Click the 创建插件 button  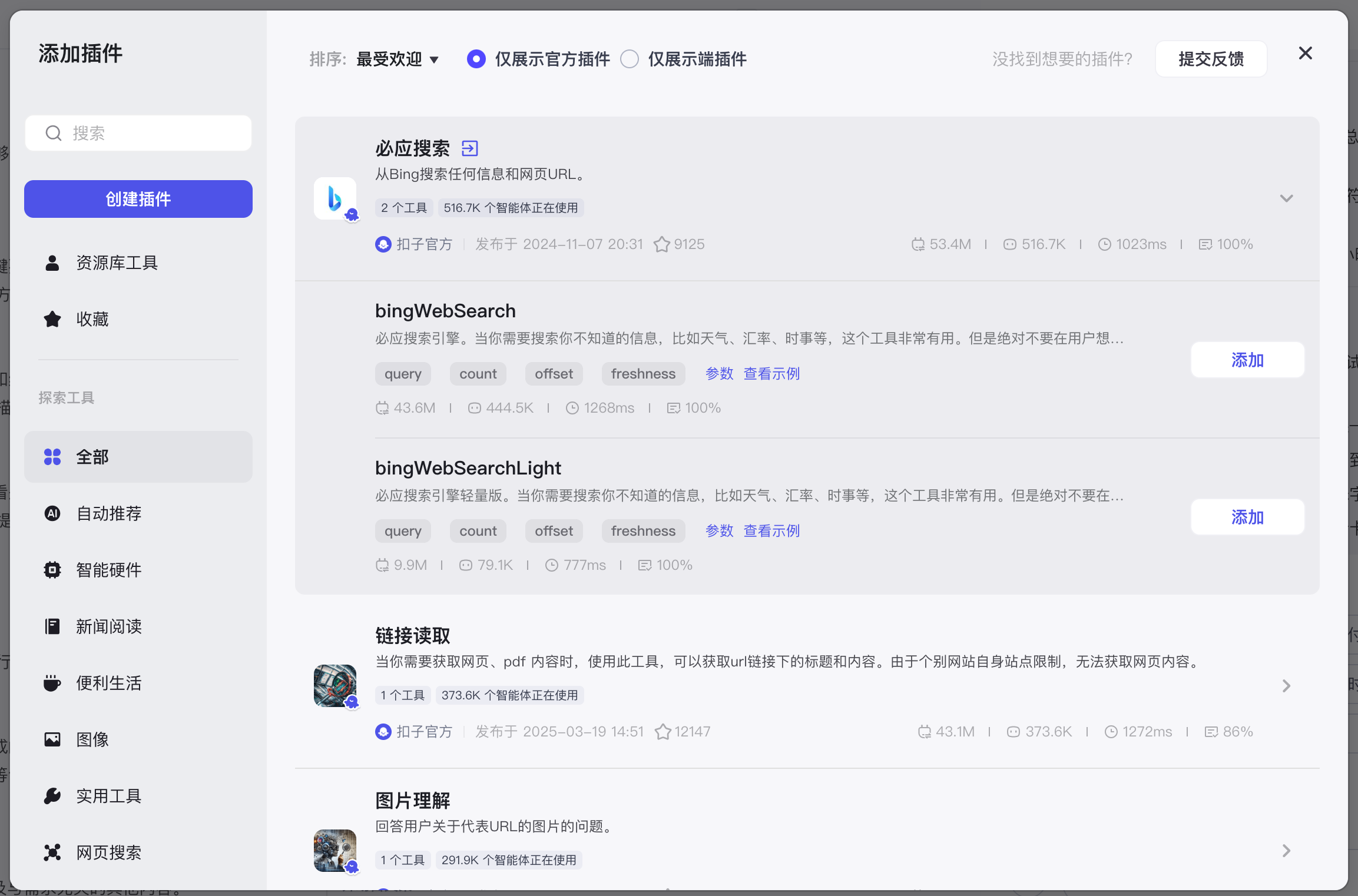coord(138,199)
